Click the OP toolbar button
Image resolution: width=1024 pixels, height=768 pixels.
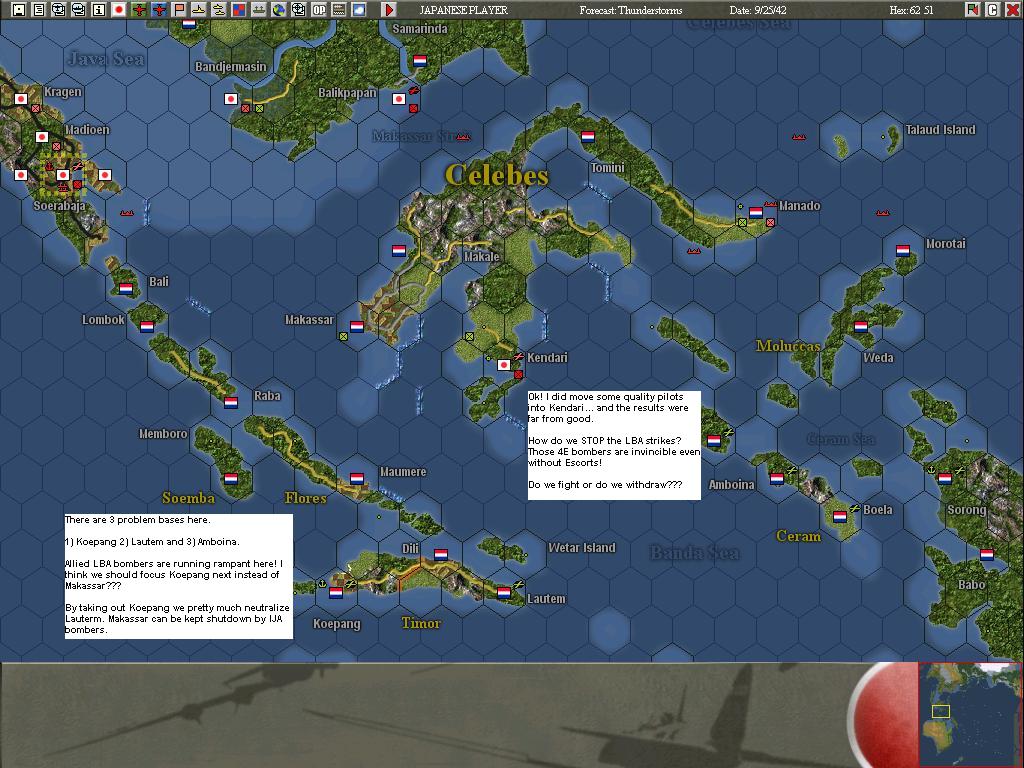pyautogui.click(x=319, y=9)
